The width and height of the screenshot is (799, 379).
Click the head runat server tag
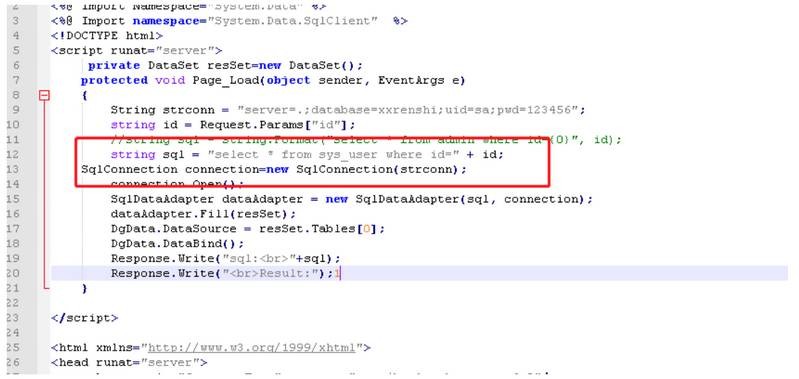click(x=129, y=363)
